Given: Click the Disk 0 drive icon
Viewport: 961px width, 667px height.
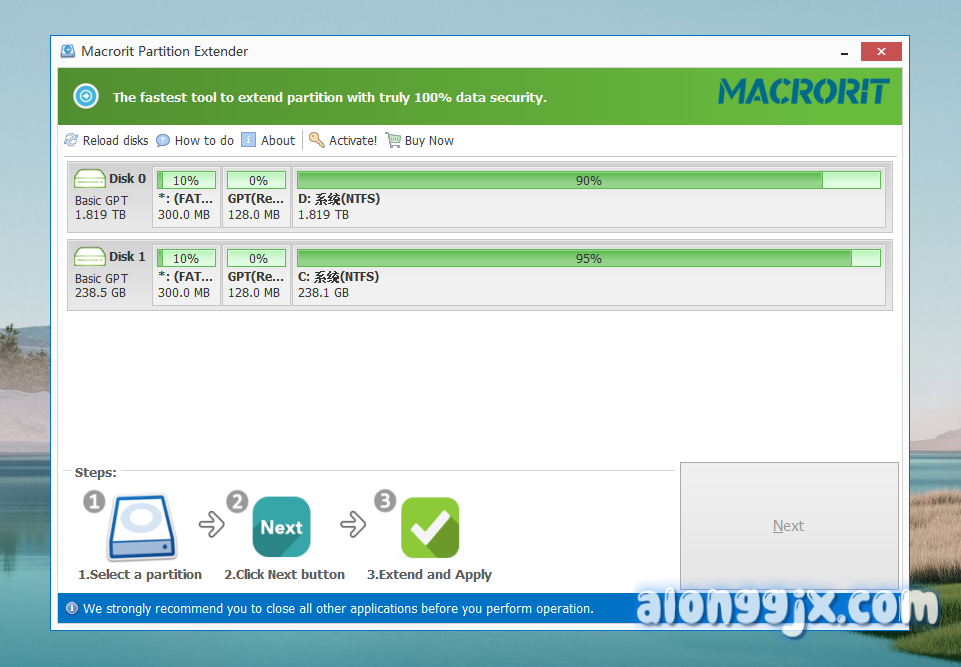Looking at the screenshot, I should [90, 179].
